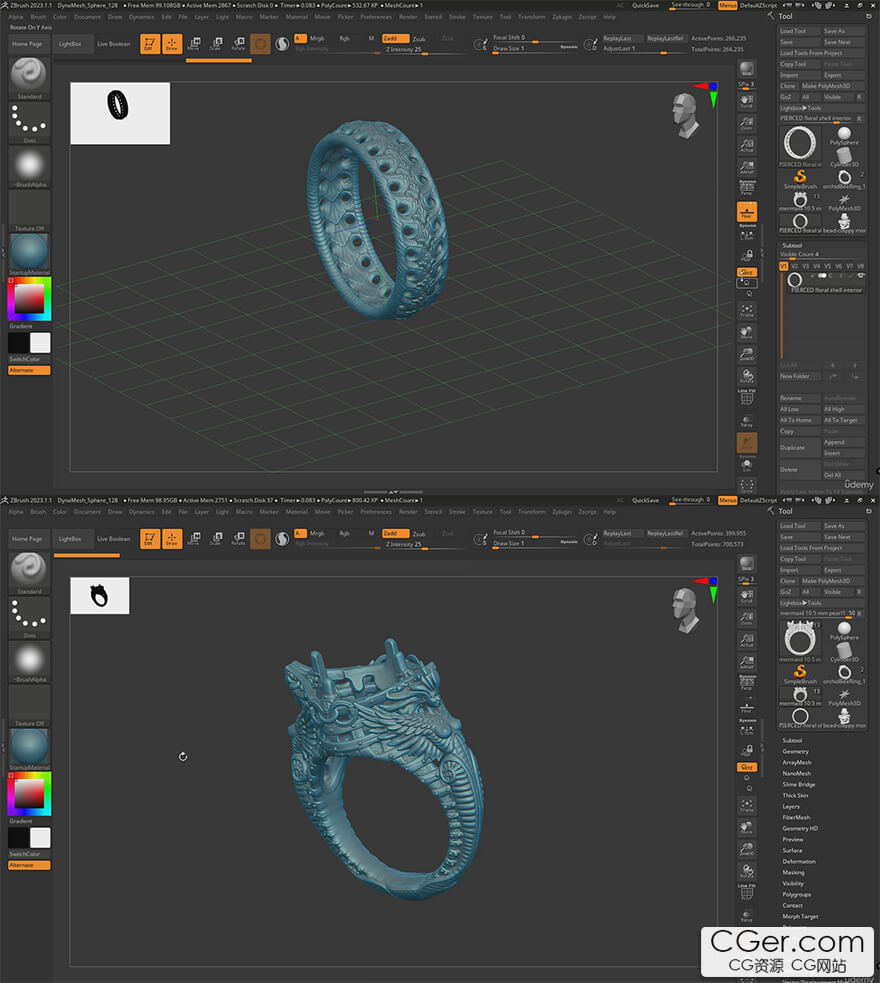
Task: Click the BPR render icon in top window
Action: click(746, 69)
